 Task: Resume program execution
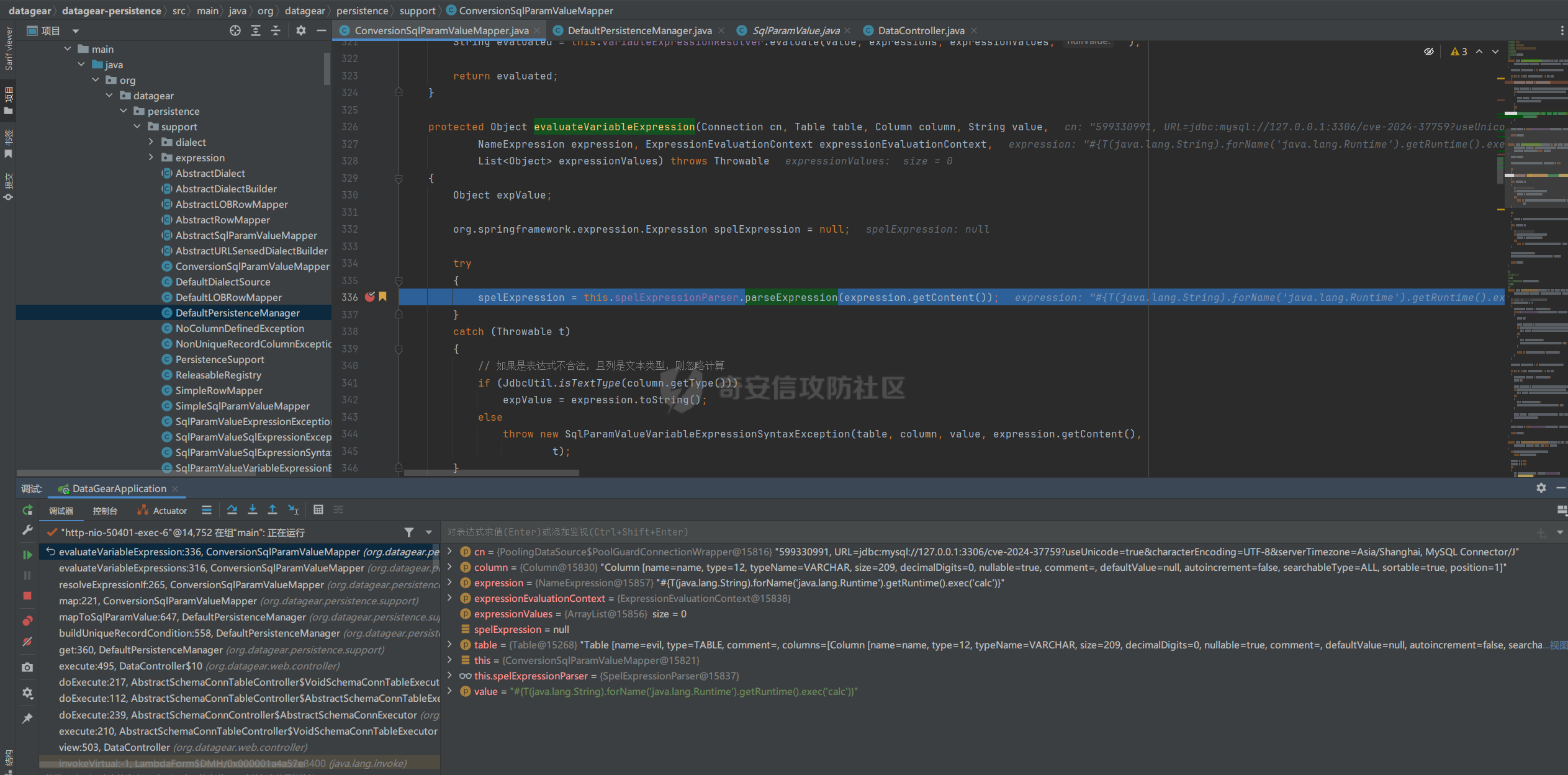tap(27, 555)
